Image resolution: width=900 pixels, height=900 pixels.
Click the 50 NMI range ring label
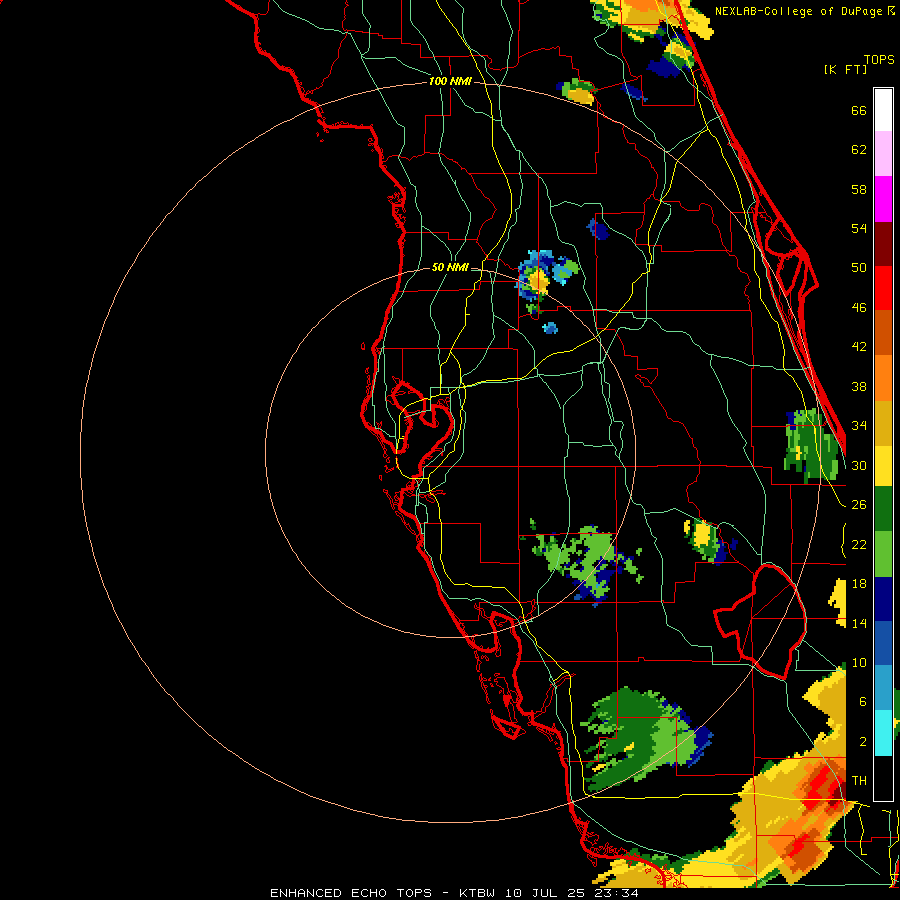(x=450, y=267)
